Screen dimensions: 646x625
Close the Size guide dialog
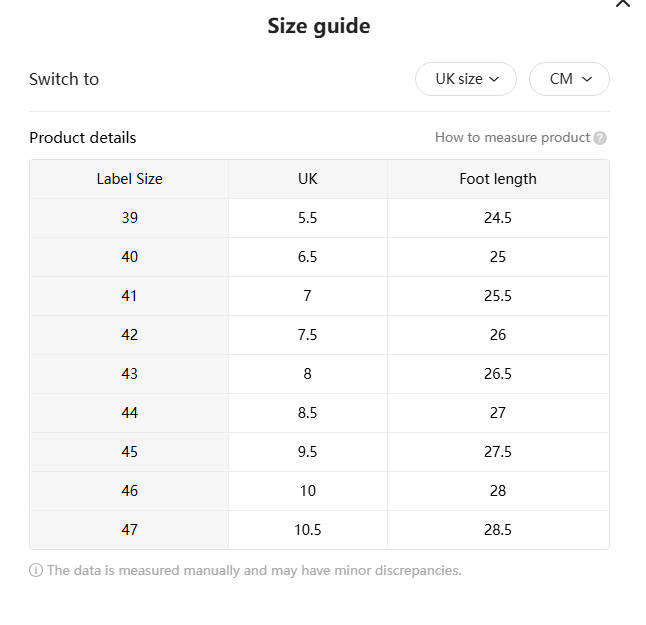[x=623, y=4]
